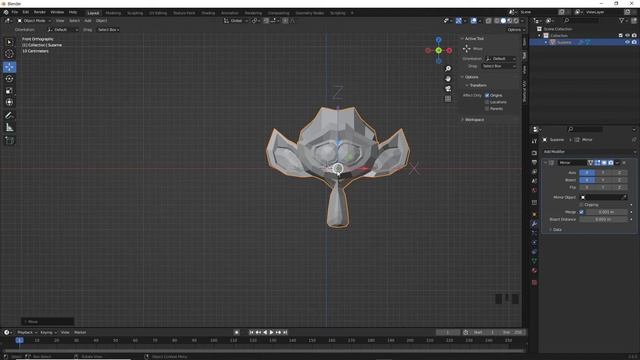Toggle Flip Z button in Mirror modifier
Screen dimensions: 640x360
(x=619, y=187)
